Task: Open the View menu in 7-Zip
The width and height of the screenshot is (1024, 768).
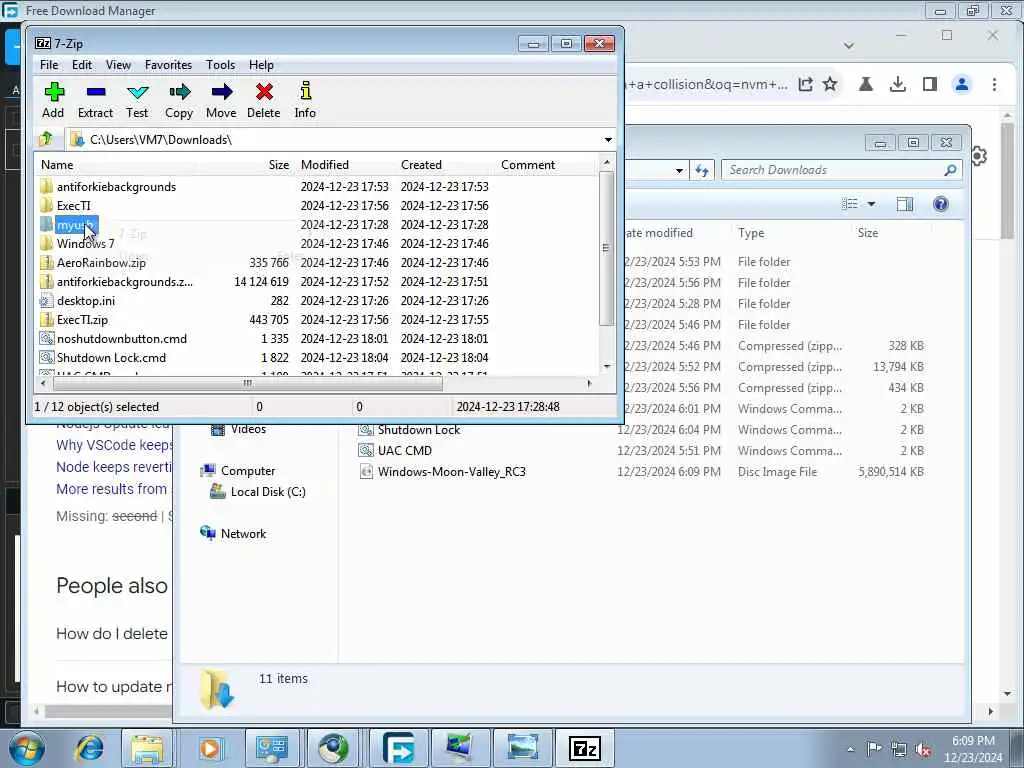Action: tap(118, 65)
